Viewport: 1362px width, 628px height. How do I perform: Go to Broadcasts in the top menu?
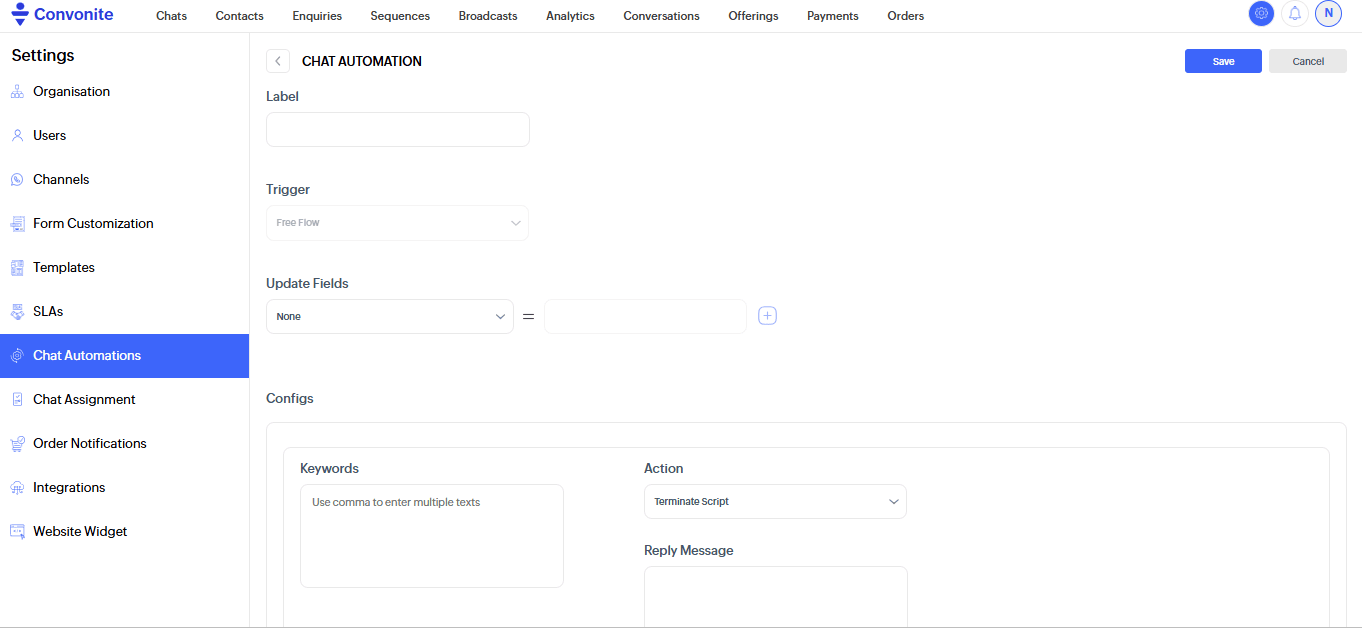[x=488, y=16]
